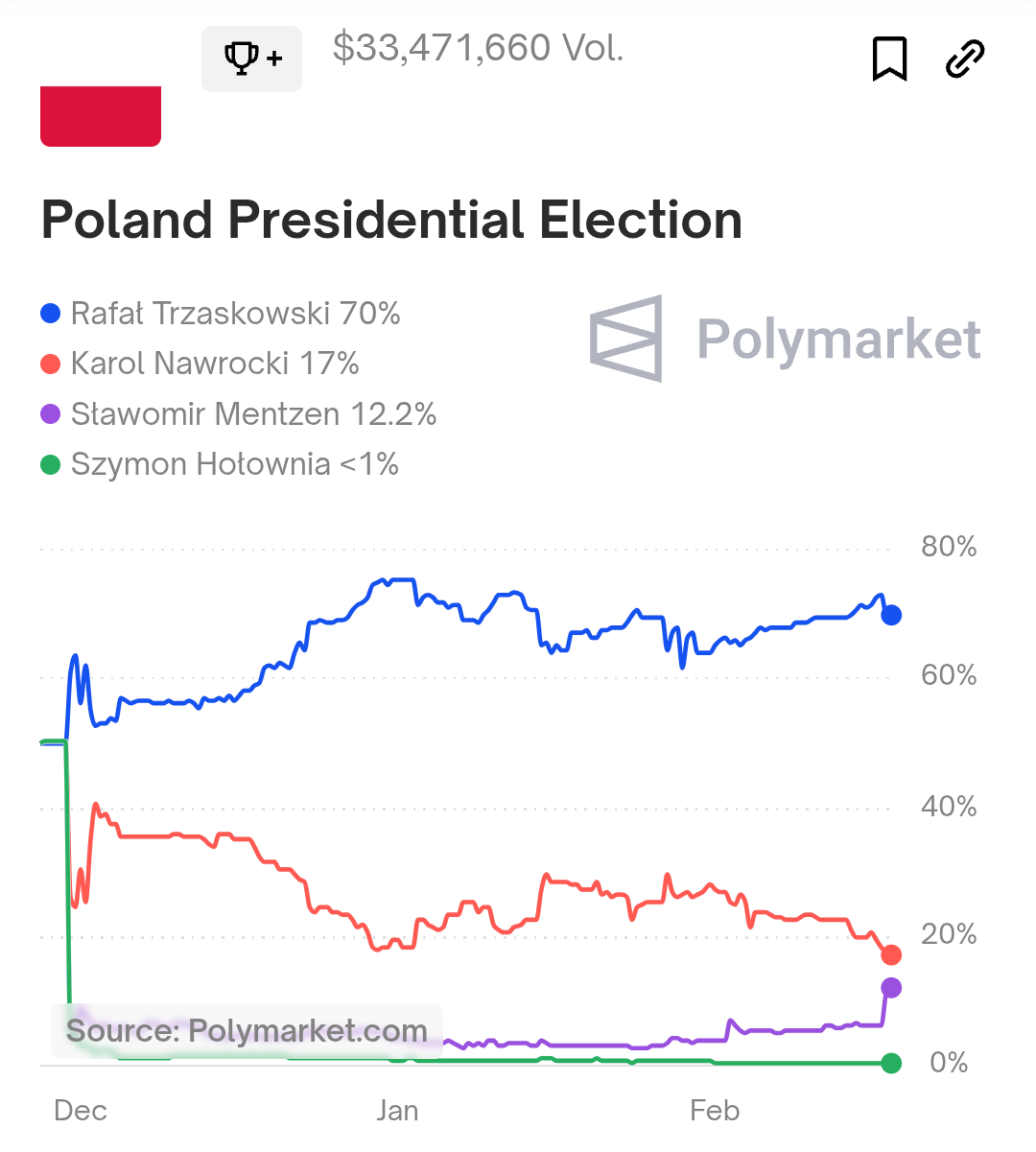Copy link with the chain icon
Screen dimensions: 1036x1152
pos(964,59)
